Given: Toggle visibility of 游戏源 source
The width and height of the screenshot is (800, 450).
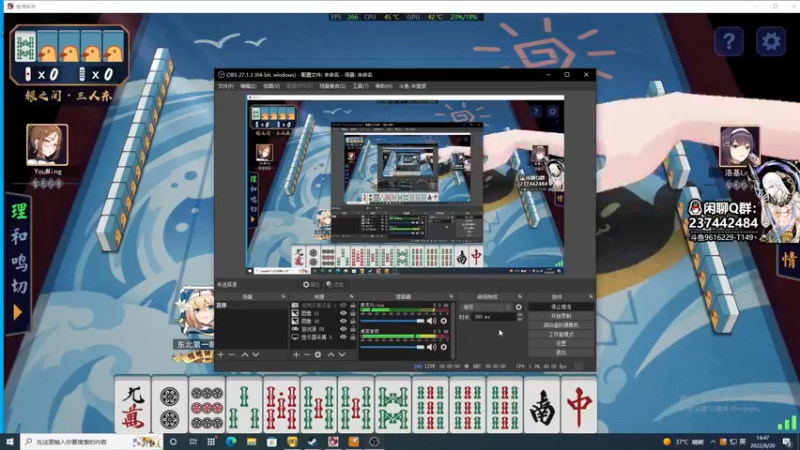Looking at the screenshot, I should (x=343, y=329).
